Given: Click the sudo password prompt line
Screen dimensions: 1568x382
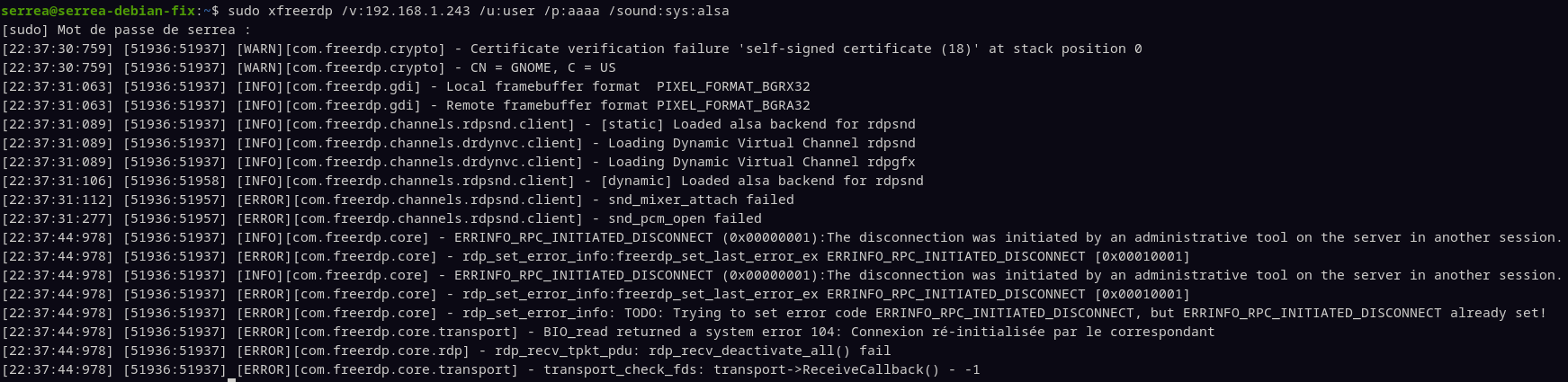Looking at the screenshot, I should pos(126,30).
